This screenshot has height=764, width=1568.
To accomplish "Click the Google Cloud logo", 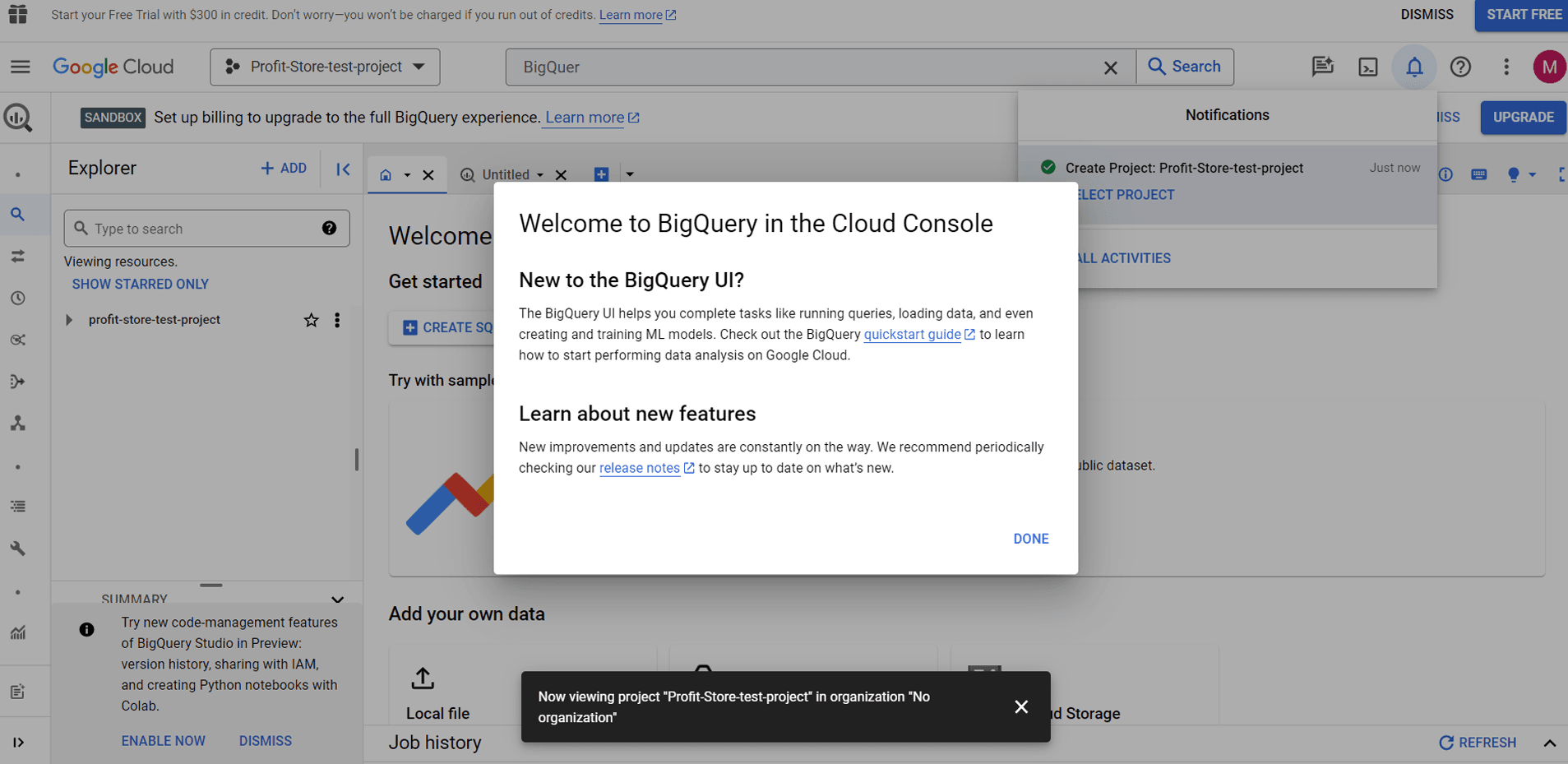I will click(113, 67).
